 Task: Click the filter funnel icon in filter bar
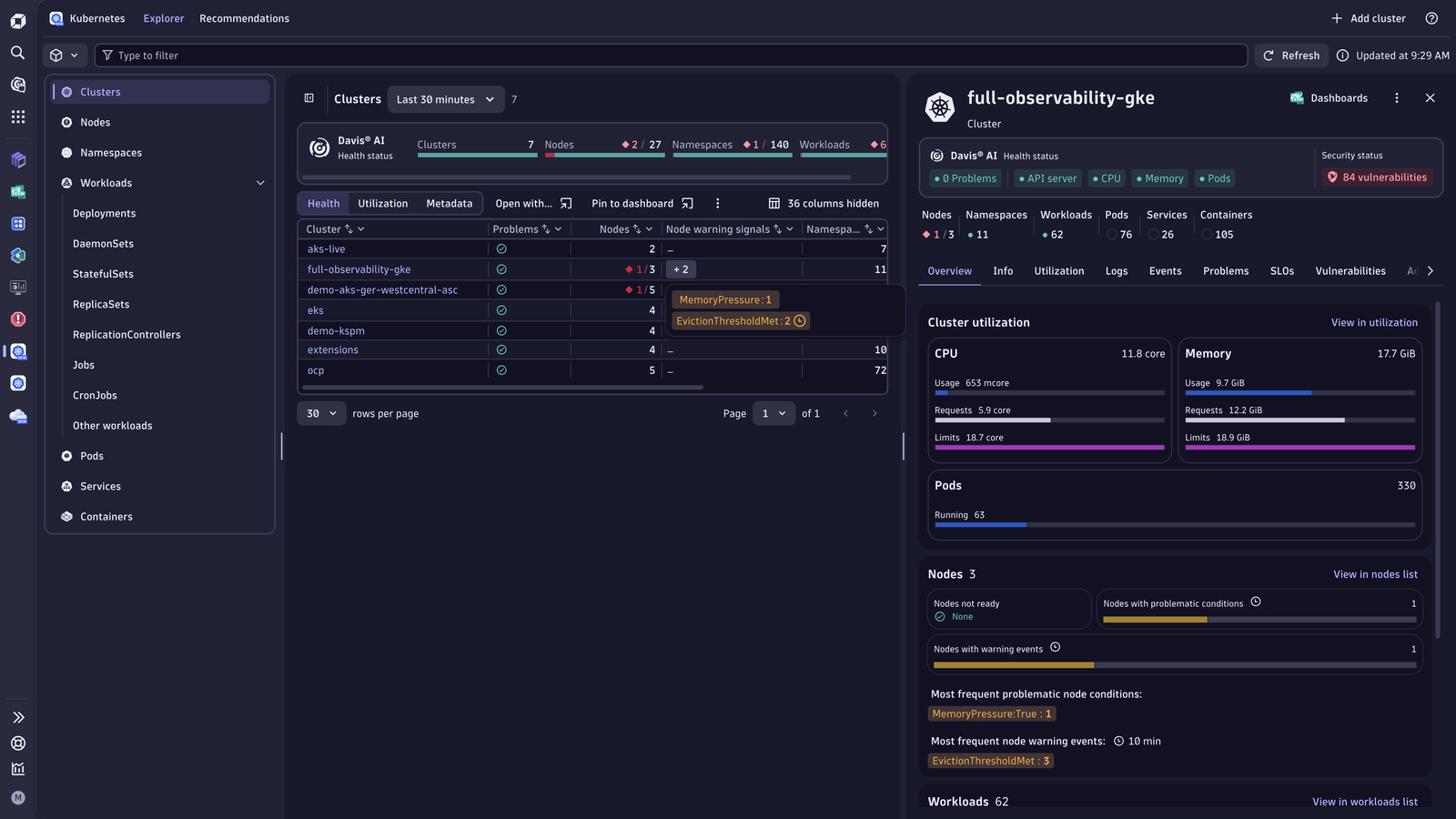pos(107,56)
